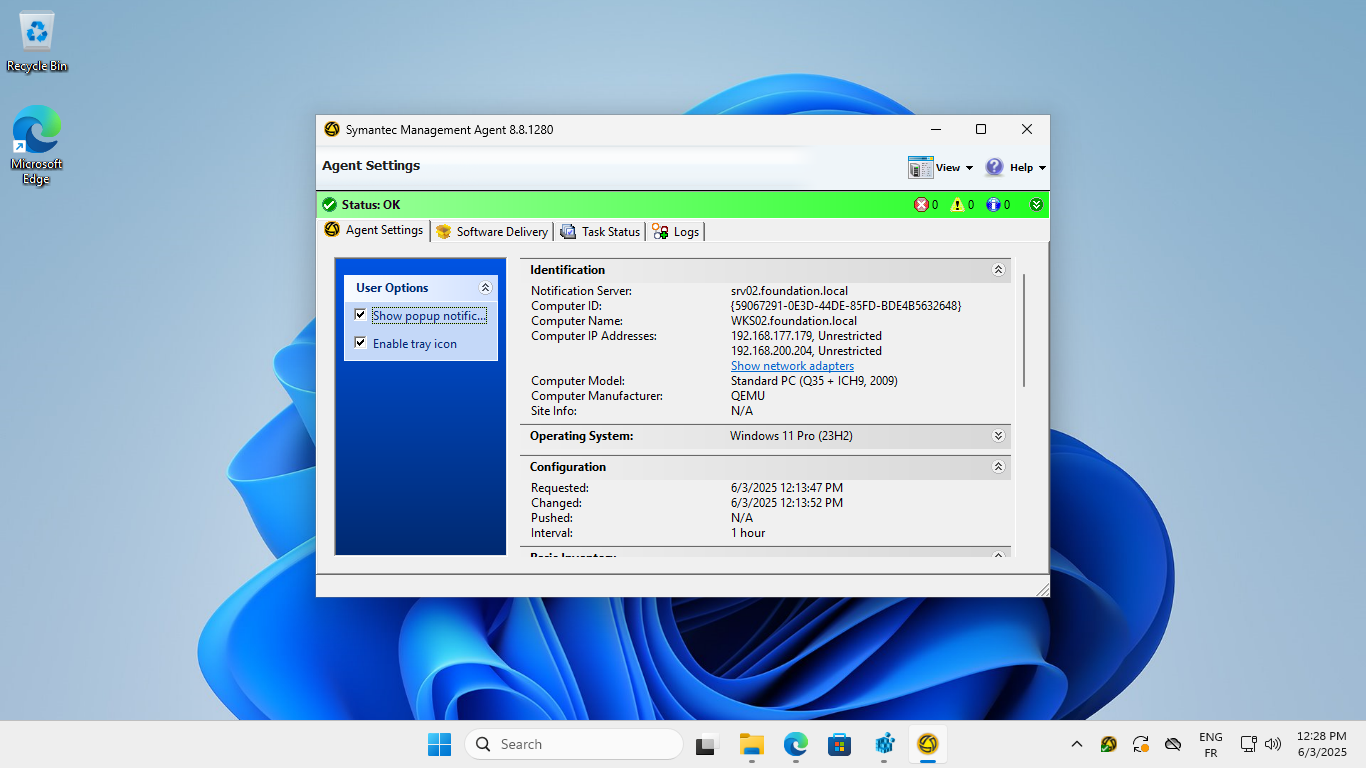This screenshot has width=1366, height=768.
Task: Click the OneDrive cloud tray icon
Action: pyautogui.click(x=1174, y=744)
